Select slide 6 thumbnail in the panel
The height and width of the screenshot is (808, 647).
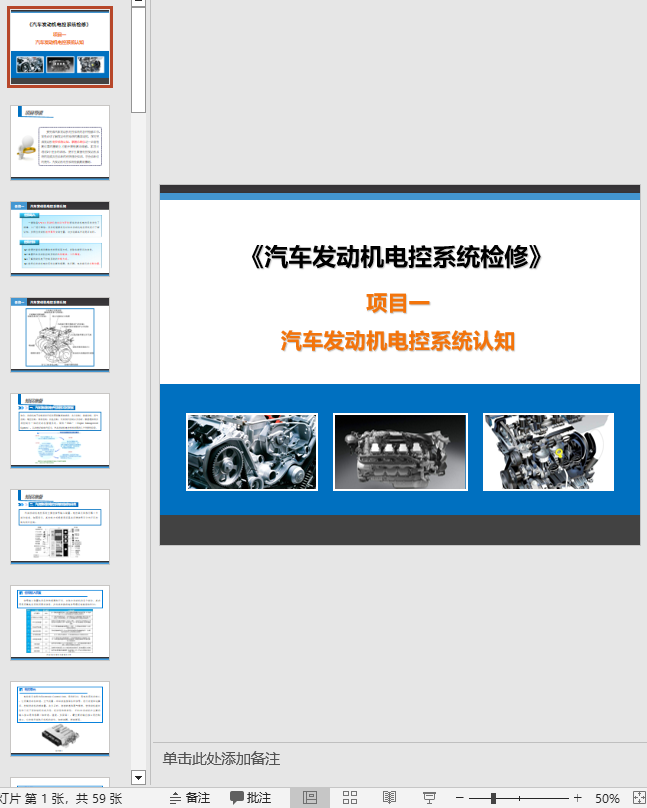coord(60,526)
